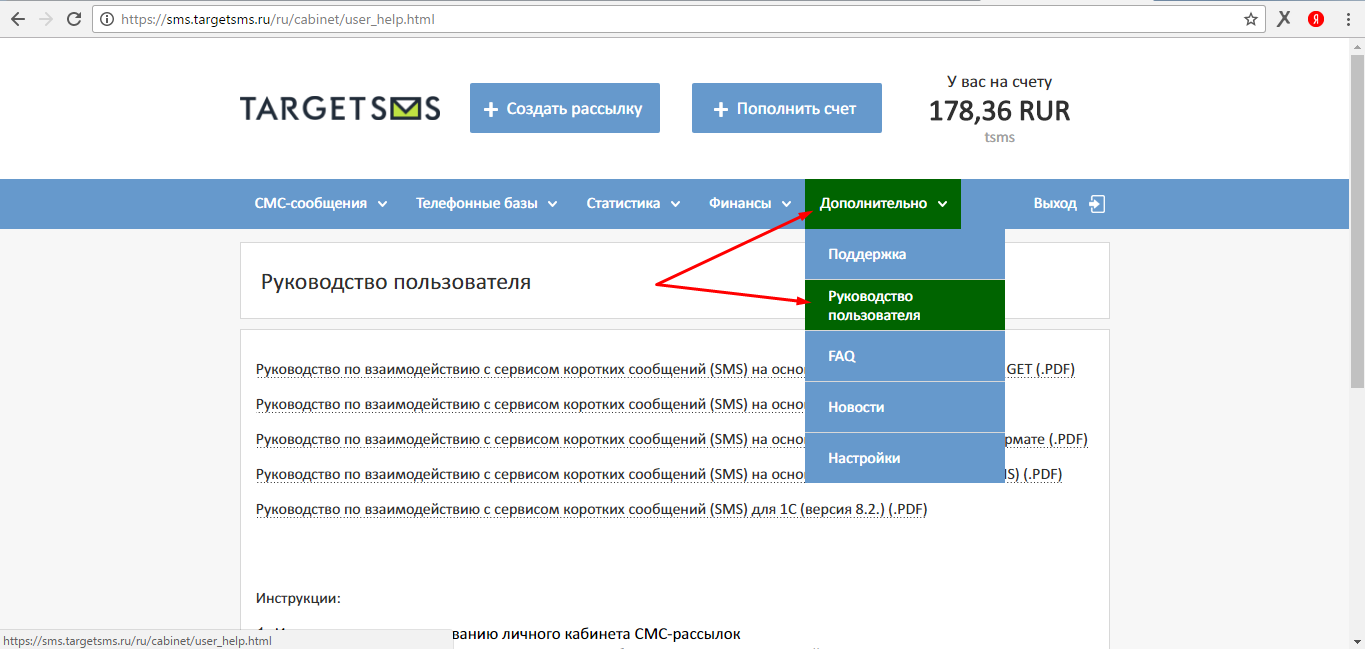The image size is (1365, 649).
Task: Click the Пополнить счет button
Action: 787,108
